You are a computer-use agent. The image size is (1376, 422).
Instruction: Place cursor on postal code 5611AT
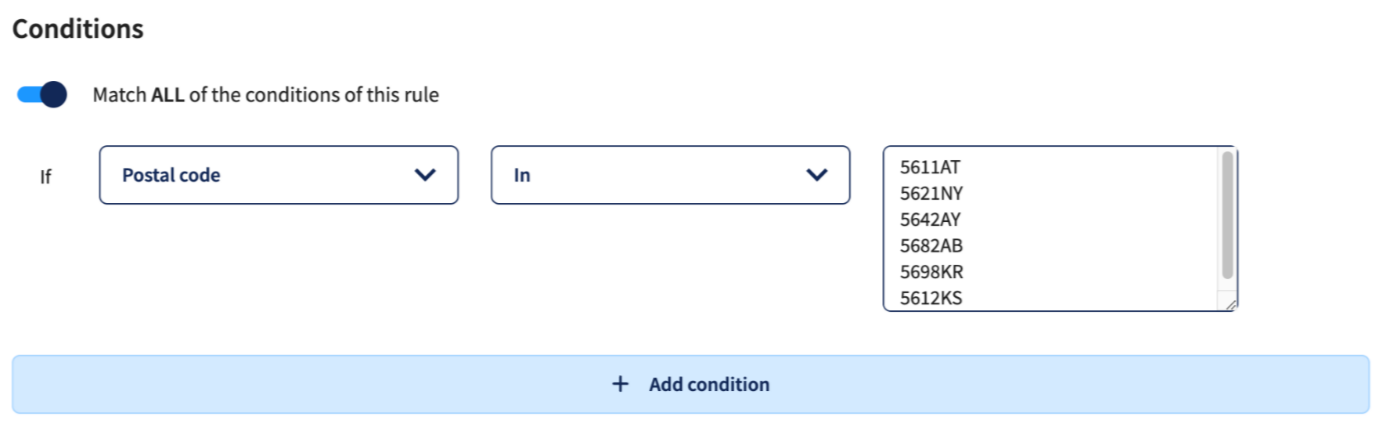tap(930, 167)
